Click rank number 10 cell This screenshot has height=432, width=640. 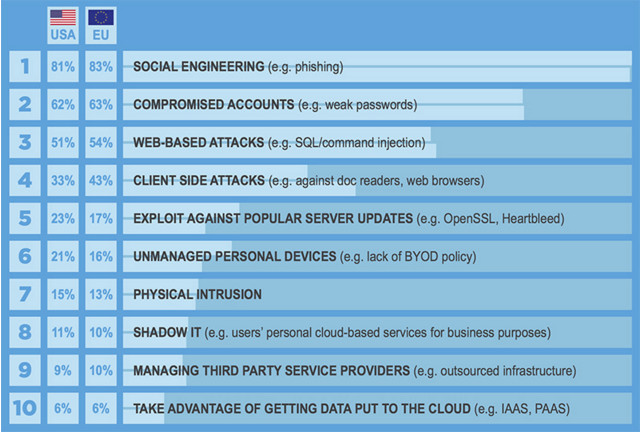coord(25,408)
